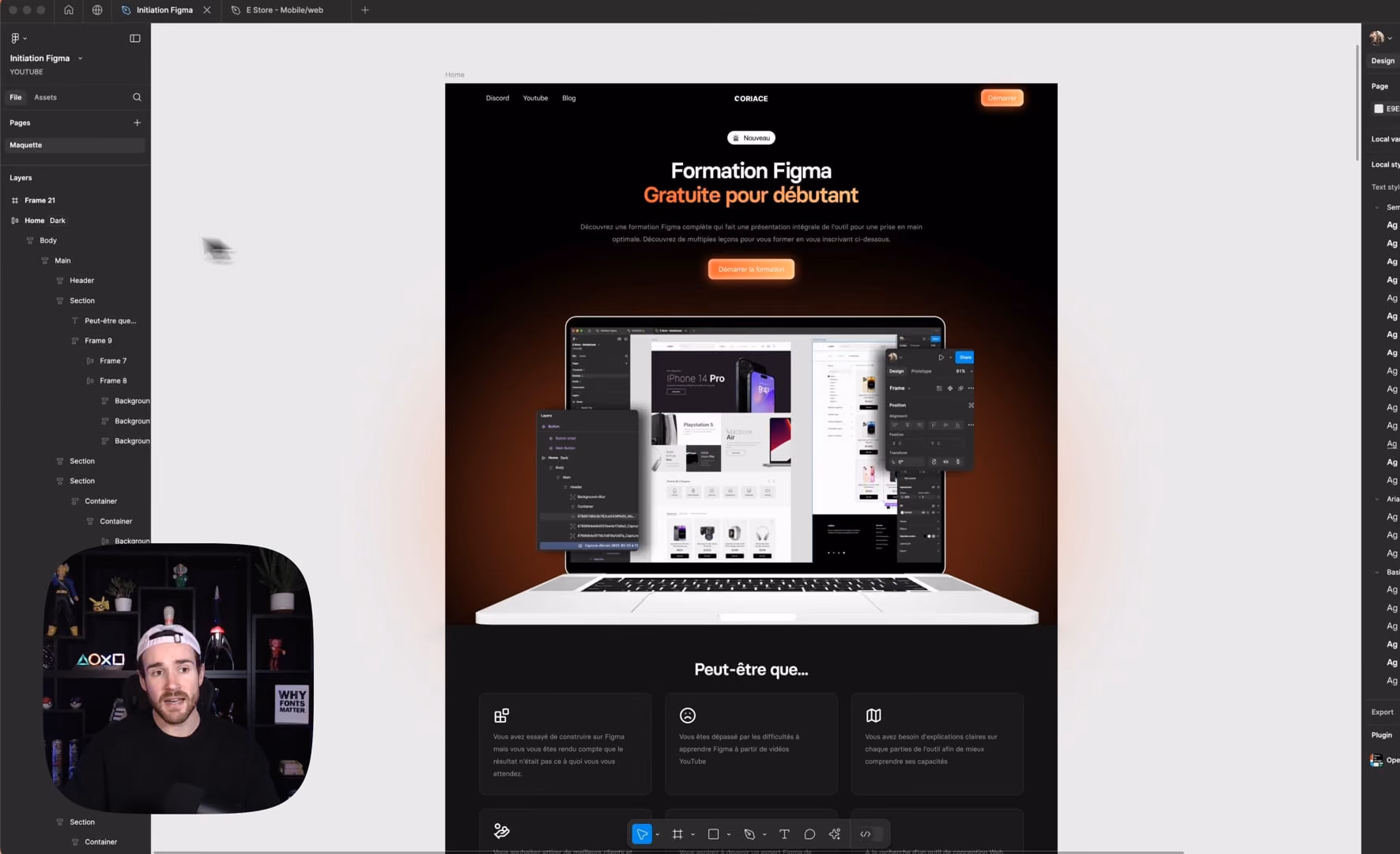Open user avatar account menu
1400x854 pixels.
pyautogui.click(x=1380, y=38)
